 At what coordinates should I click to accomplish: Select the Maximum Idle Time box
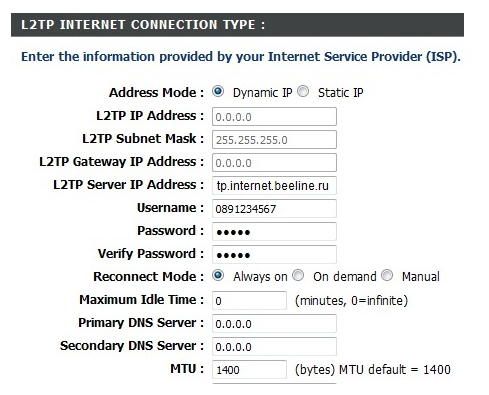tap(249, 300)
